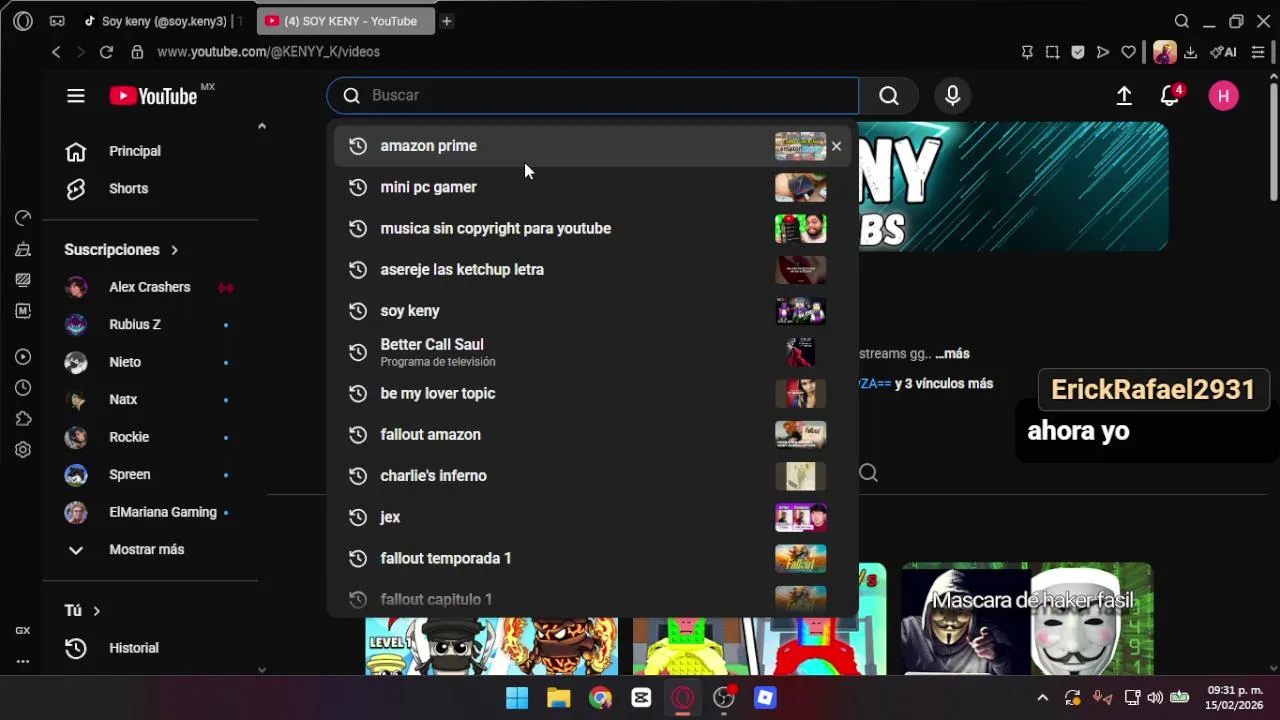Image resolution: width=1280 pixels, height=720 pixels.
Task: Click the heart bookmark icon in address bar
Action: 1128,52
